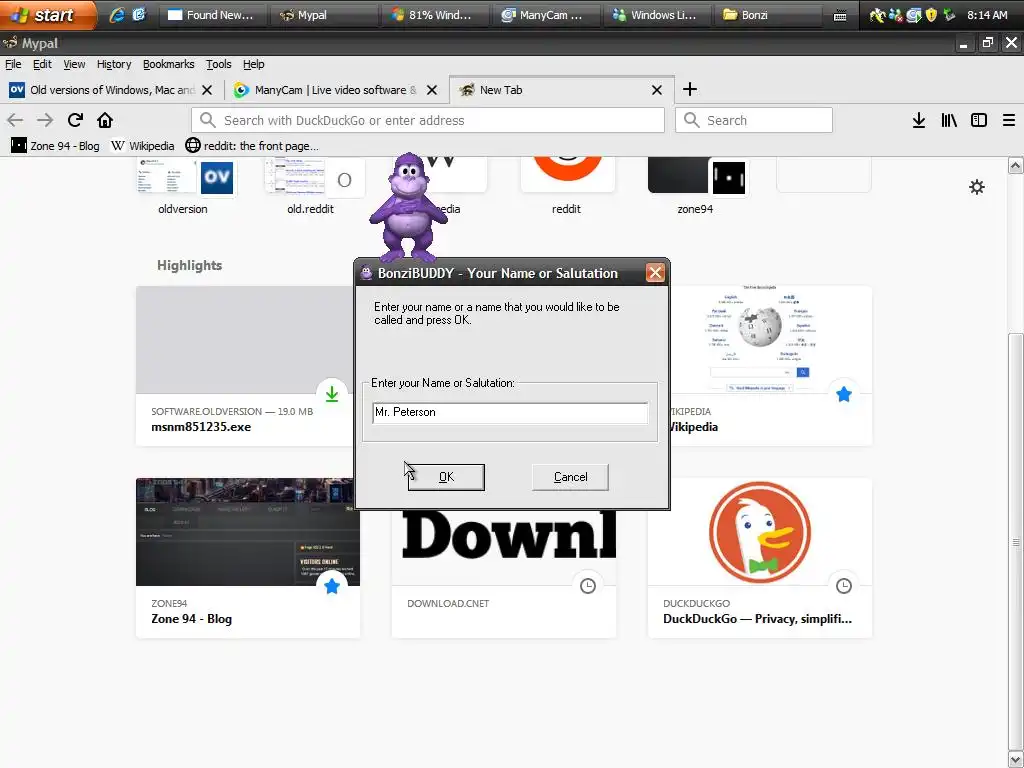
Task: Open the Bonzi folder taskbar button
Action: click(x=767, y=14)
